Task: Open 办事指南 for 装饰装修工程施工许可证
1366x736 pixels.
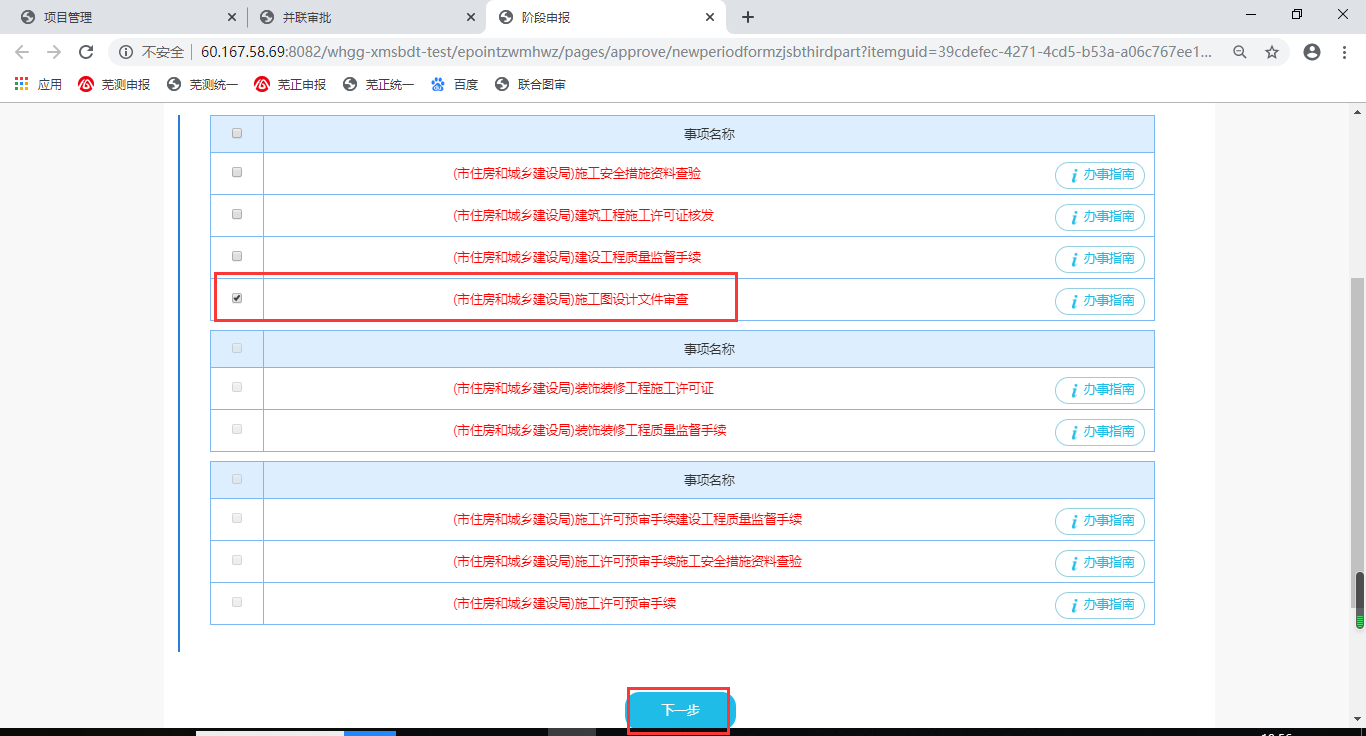Action: pyautogui.click(x=1100, y=390)
